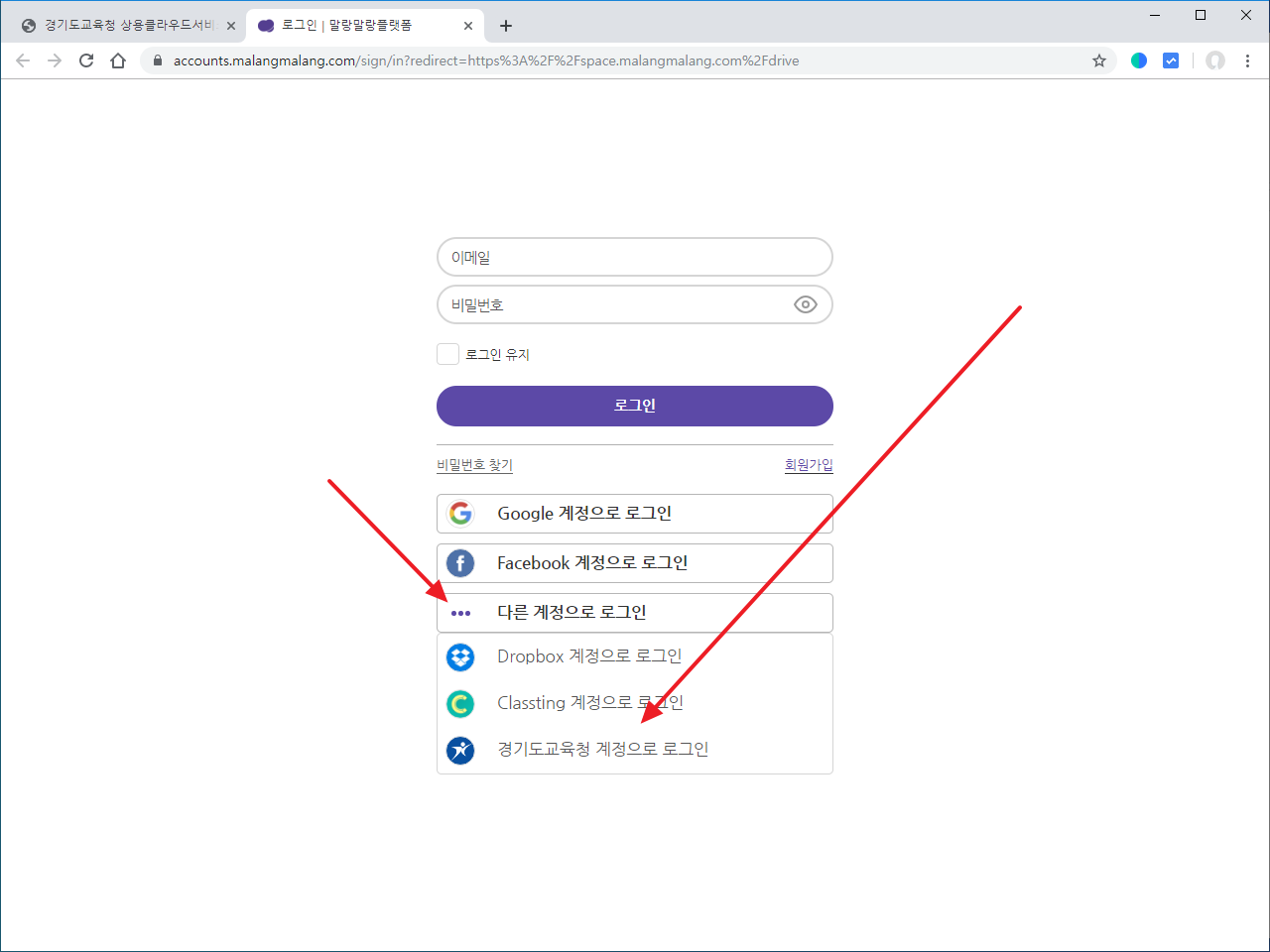The image size is (1270, 952).
Task: Click the email input field
Action: [x=634, y=257]
